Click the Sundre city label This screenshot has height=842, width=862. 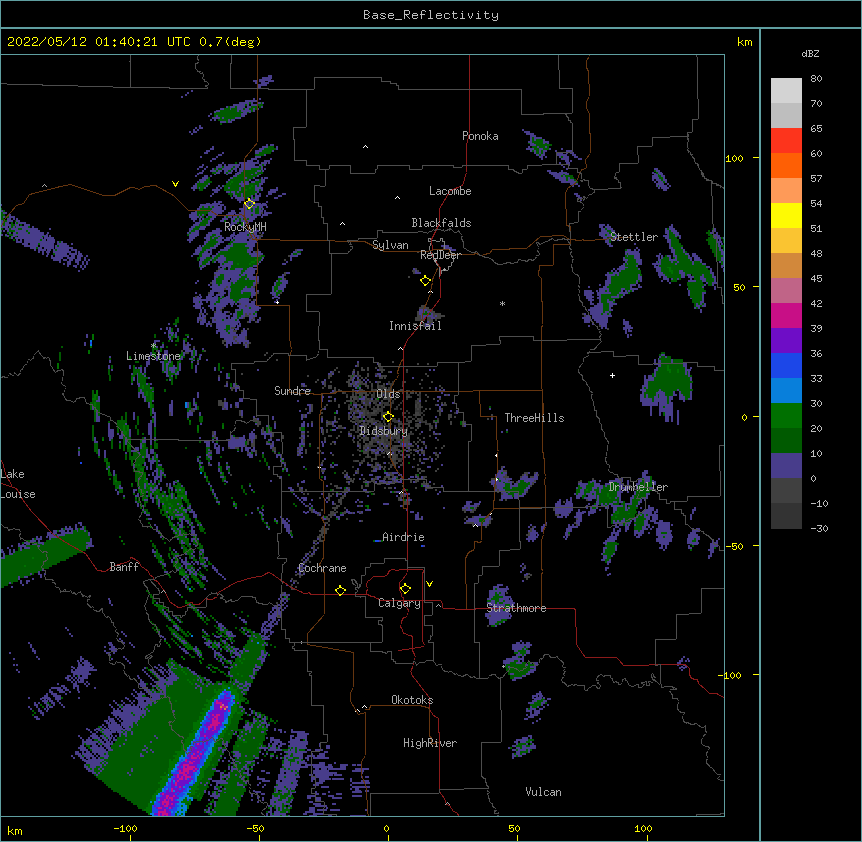292,391
